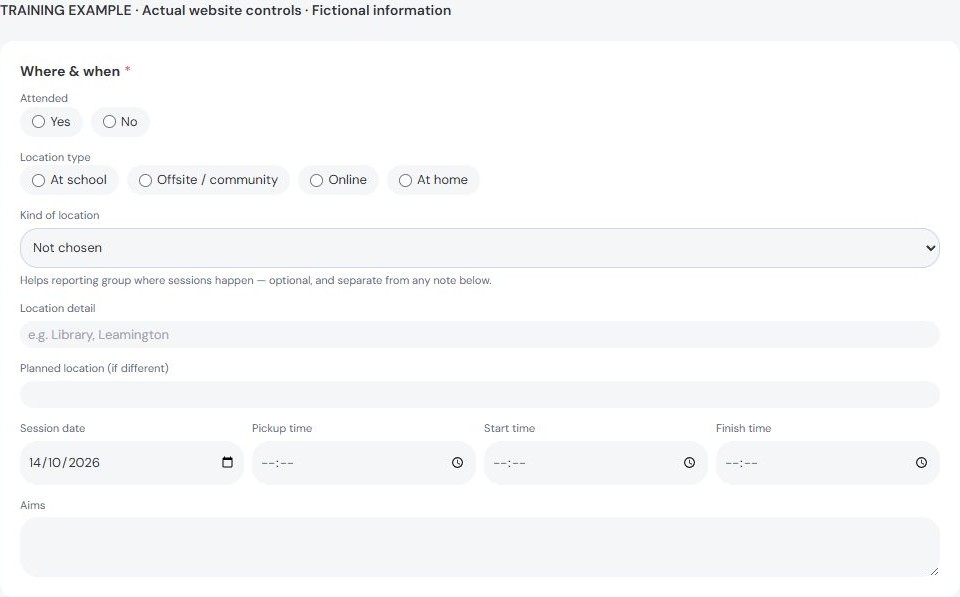Open the Finish time clock picker icon
Screen dimensions: 960x597
pos(921,463)
